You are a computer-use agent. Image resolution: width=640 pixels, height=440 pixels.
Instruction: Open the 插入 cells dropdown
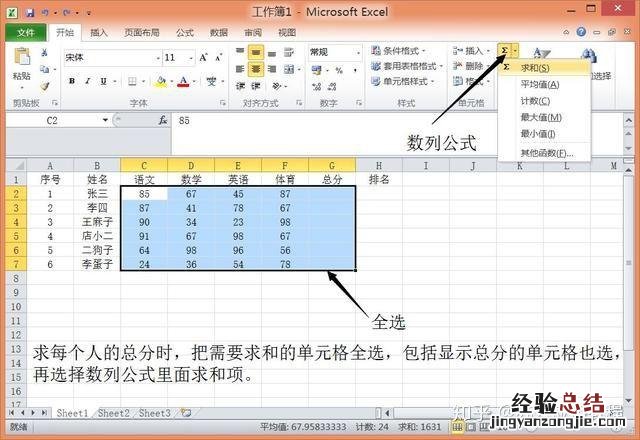tap(471, 51)
